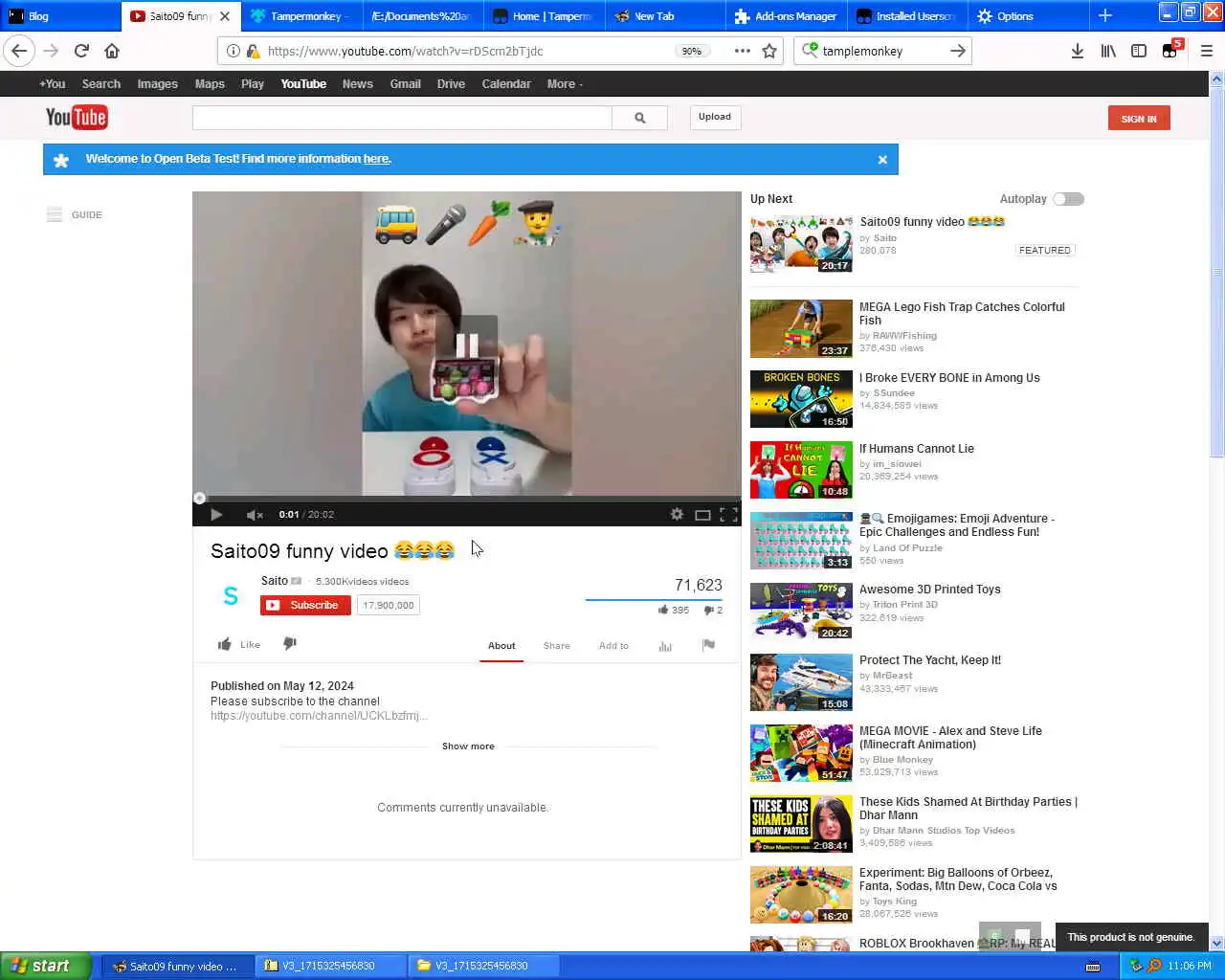Click the YouTube logo
The image size is (1225, 980).
pos(77,118)
